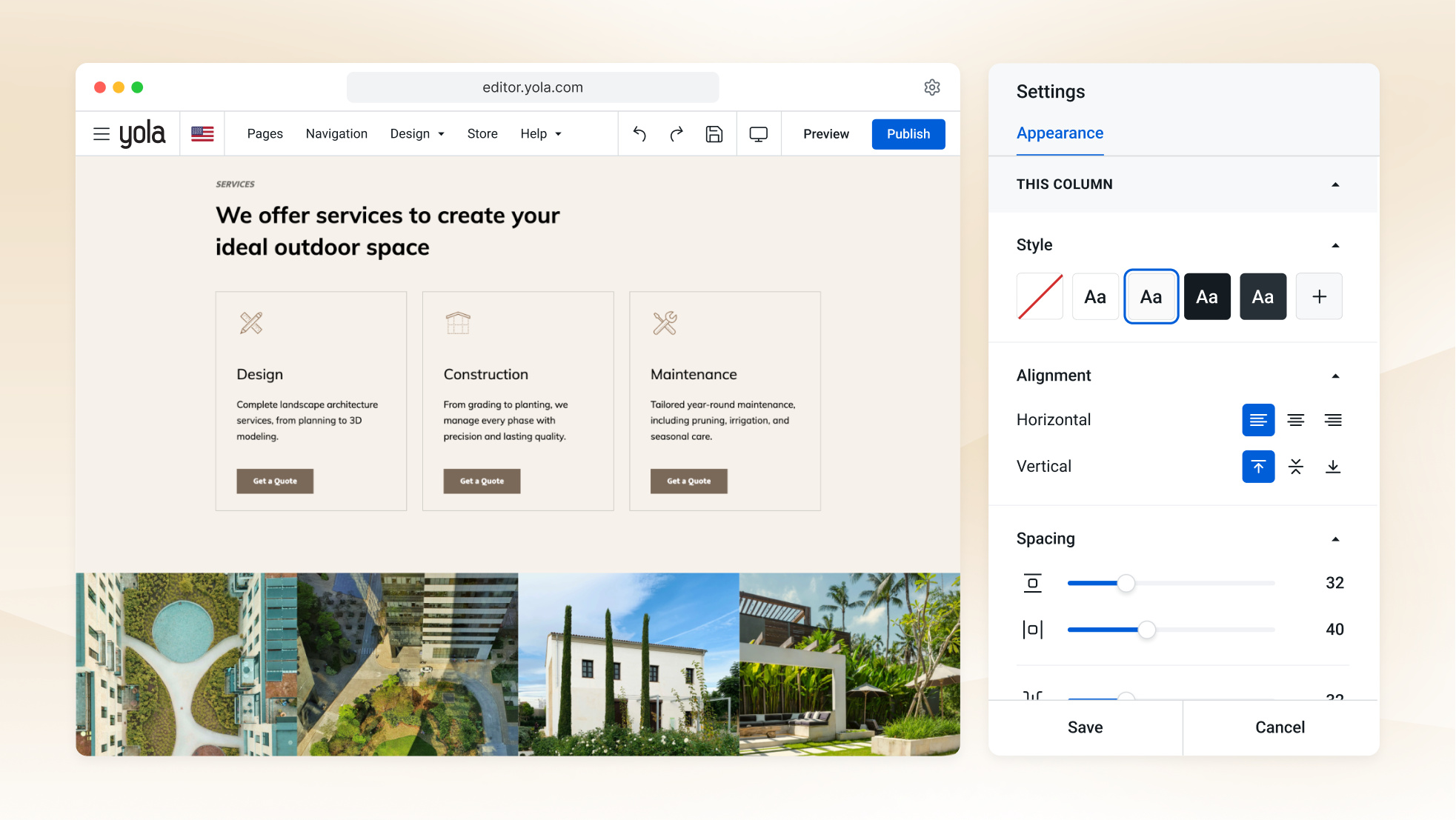
Task: Choose the selected light Aa style
Action: click(1151, 296)
